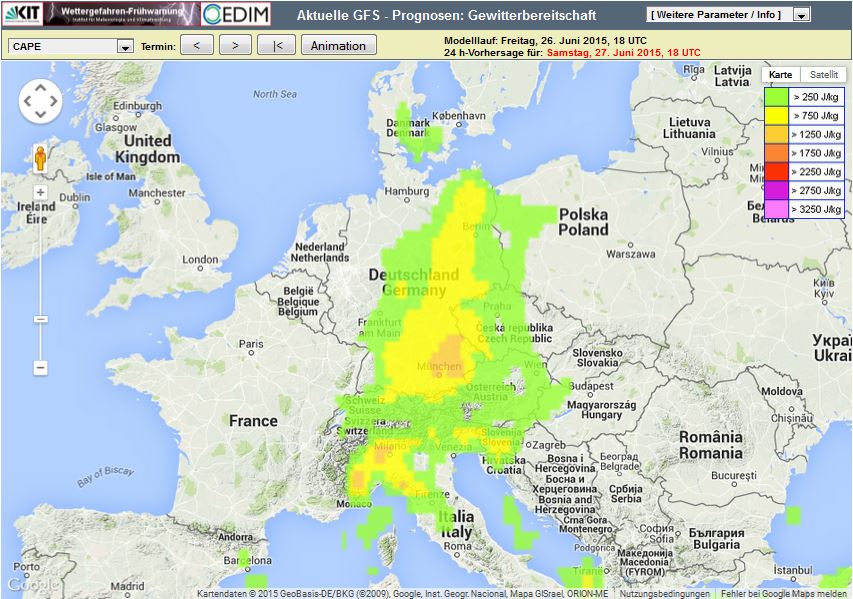
Task: Click the Modelllauf date text
Action: click(545, 41)
